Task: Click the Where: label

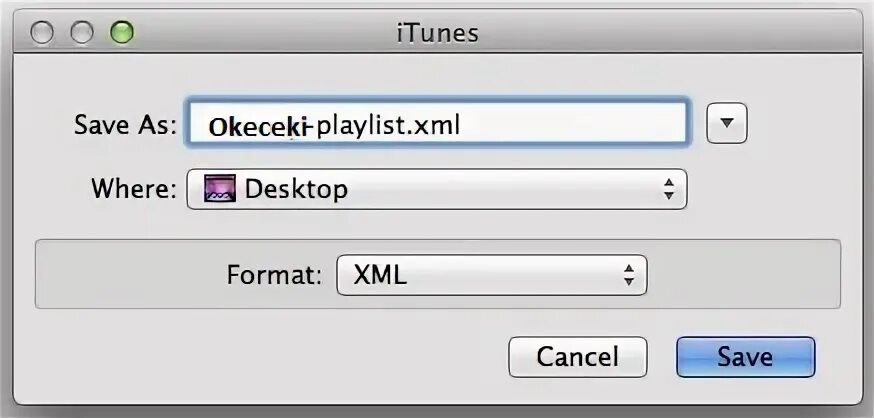Action: point(134,189)
